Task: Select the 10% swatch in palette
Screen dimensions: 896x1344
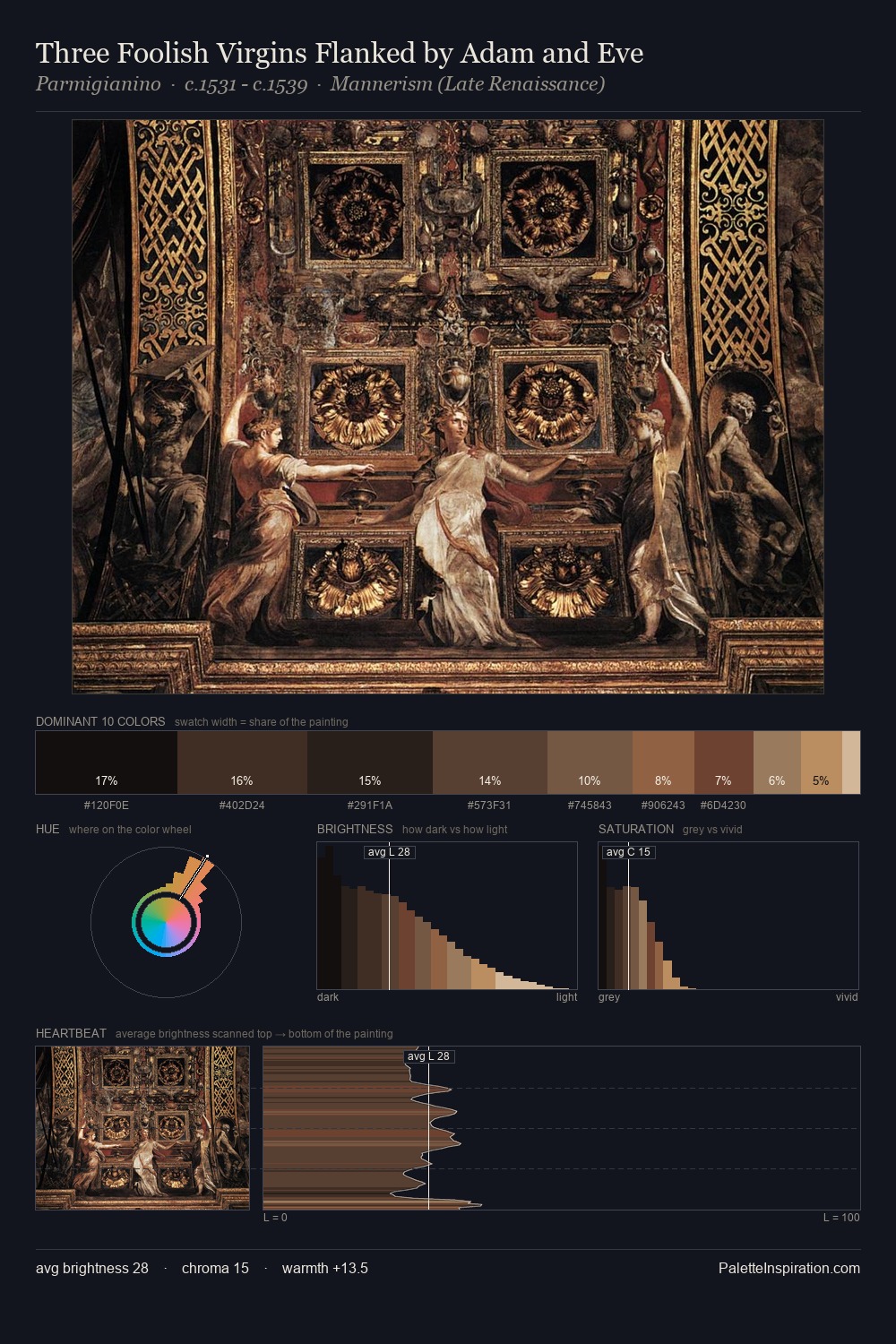Action: (590, 762)
